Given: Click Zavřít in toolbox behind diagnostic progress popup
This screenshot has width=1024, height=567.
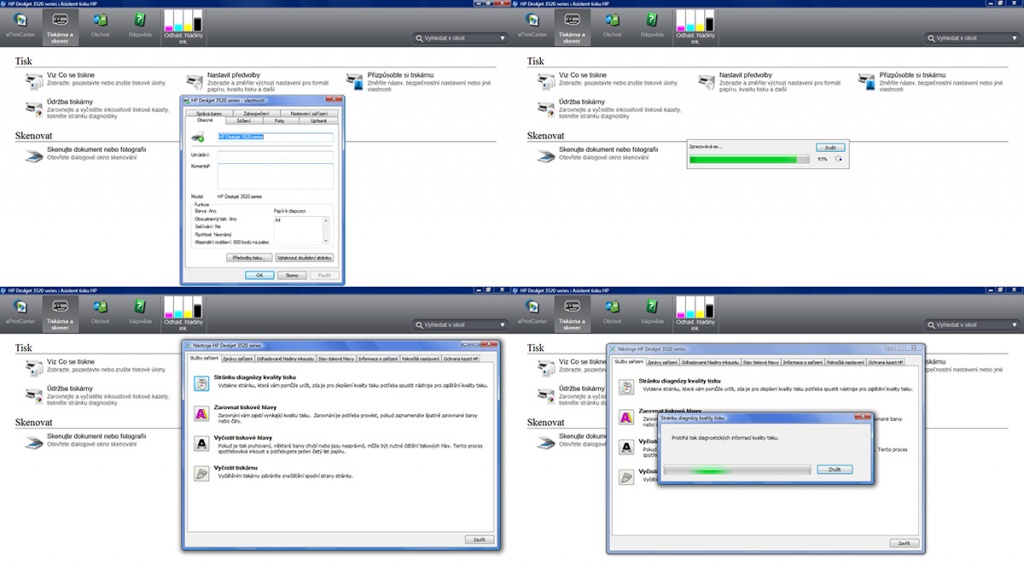Looking at the screenshot, I should [x=904, y=543].
